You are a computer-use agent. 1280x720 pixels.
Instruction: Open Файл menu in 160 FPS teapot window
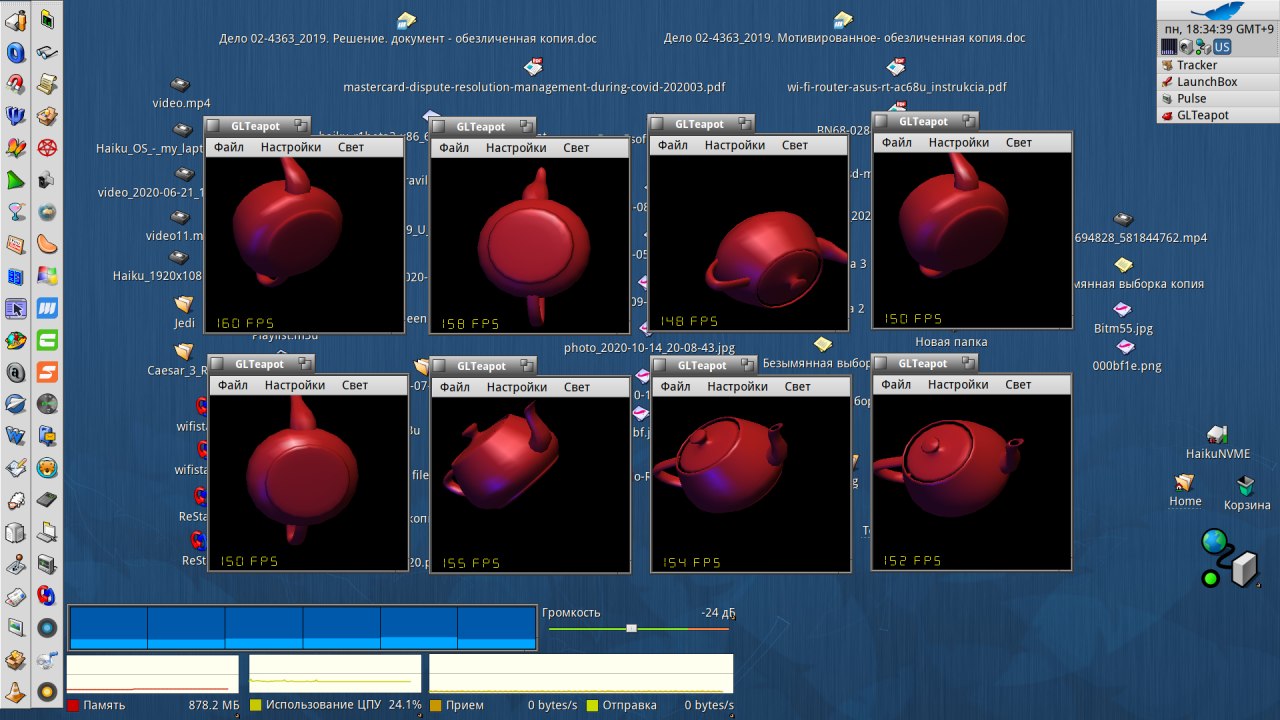coord(228,147)
